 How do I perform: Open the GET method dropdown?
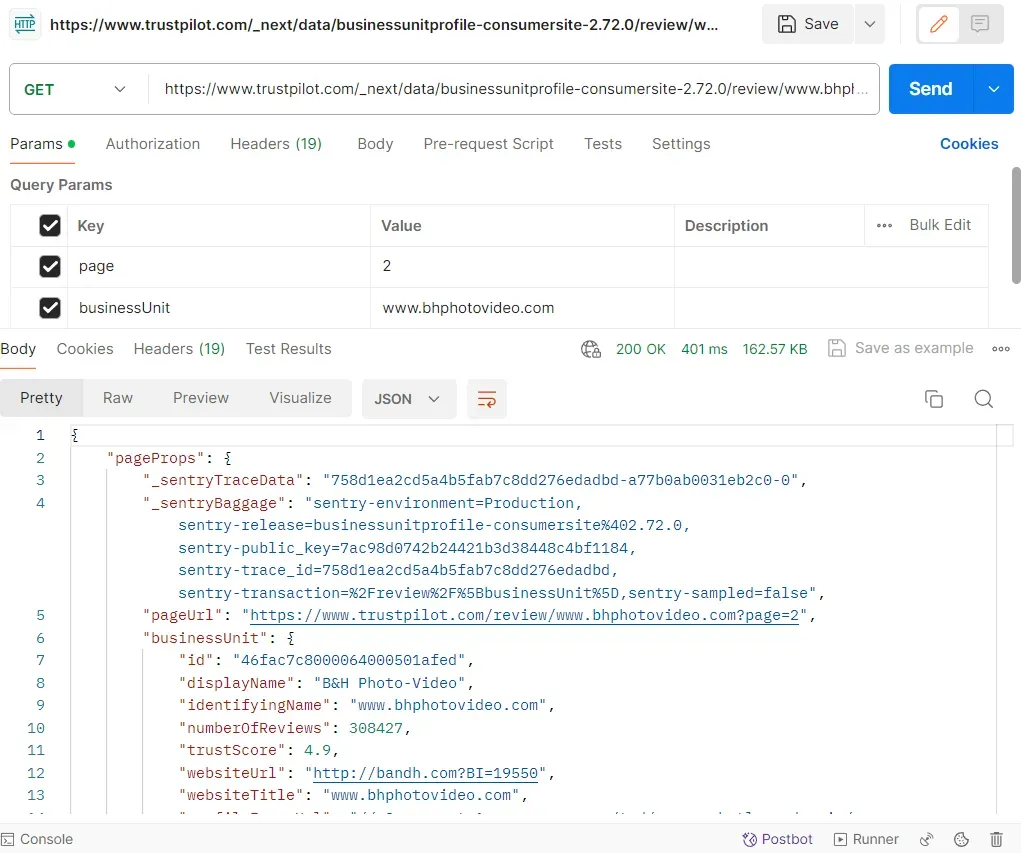tap(75, 89)
